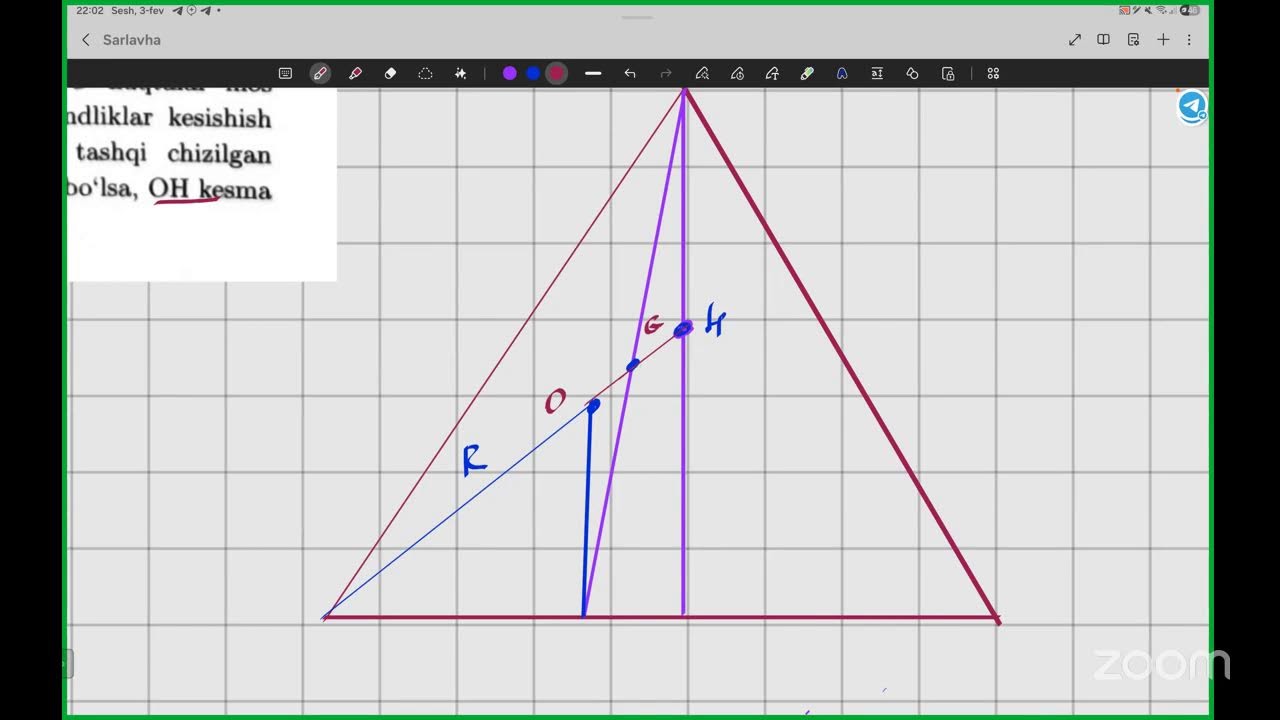
Task: Select the pen-with-clock tool icon
Action: (x=737, y=73)
